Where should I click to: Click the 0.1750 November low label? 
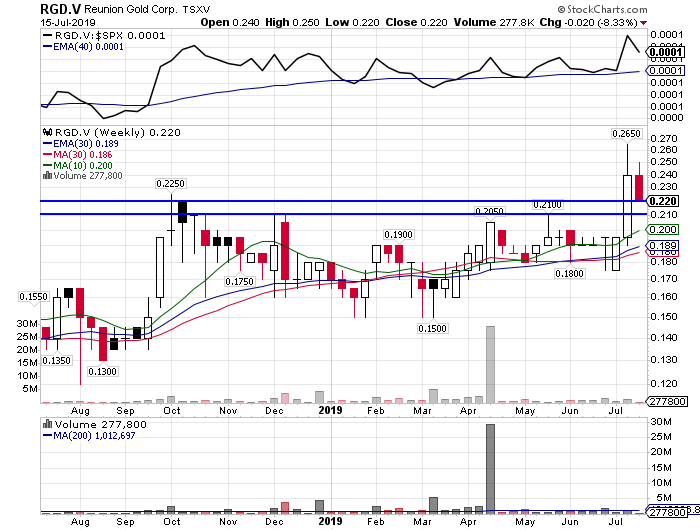point(239,281)
